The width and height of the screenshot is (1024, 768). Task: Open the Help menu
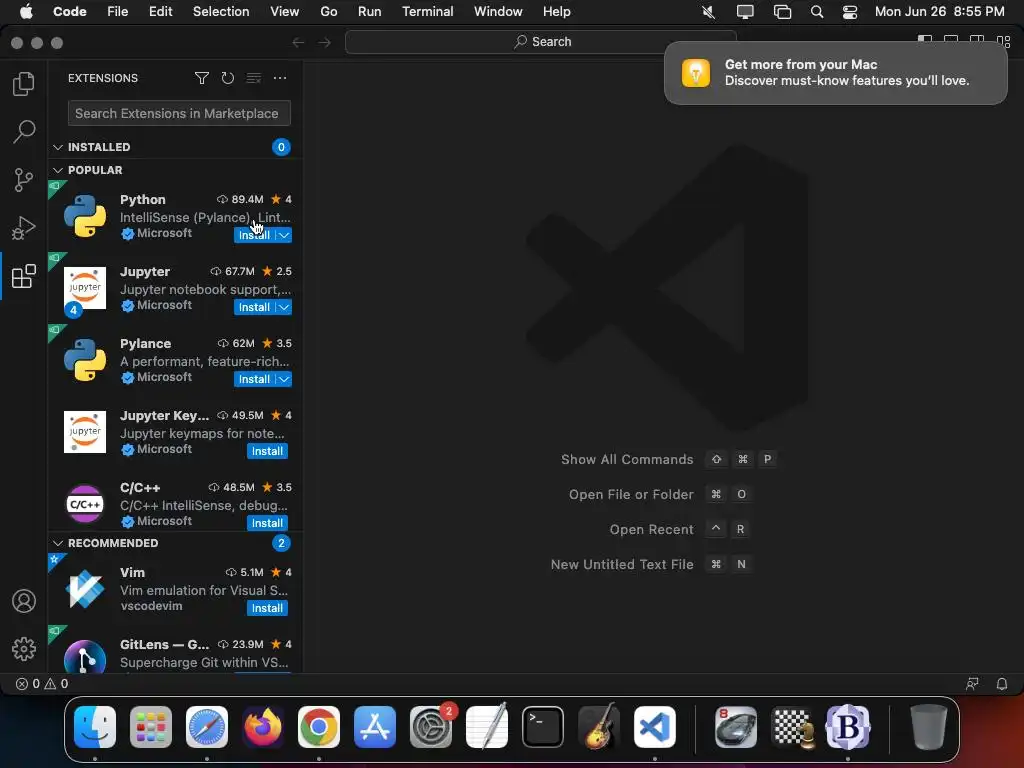pos(556,12)
